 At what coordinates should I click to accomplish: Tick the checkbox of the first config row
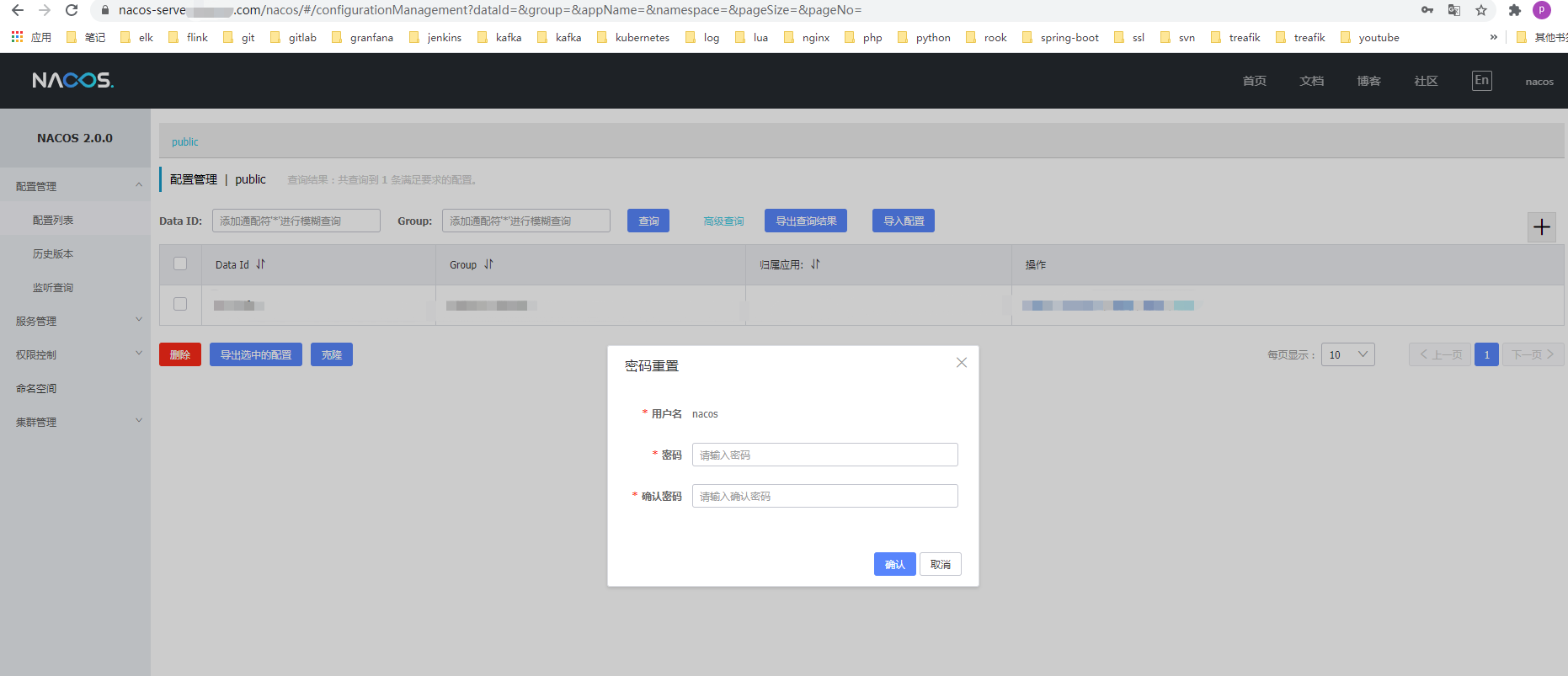[x=180, y=304]
